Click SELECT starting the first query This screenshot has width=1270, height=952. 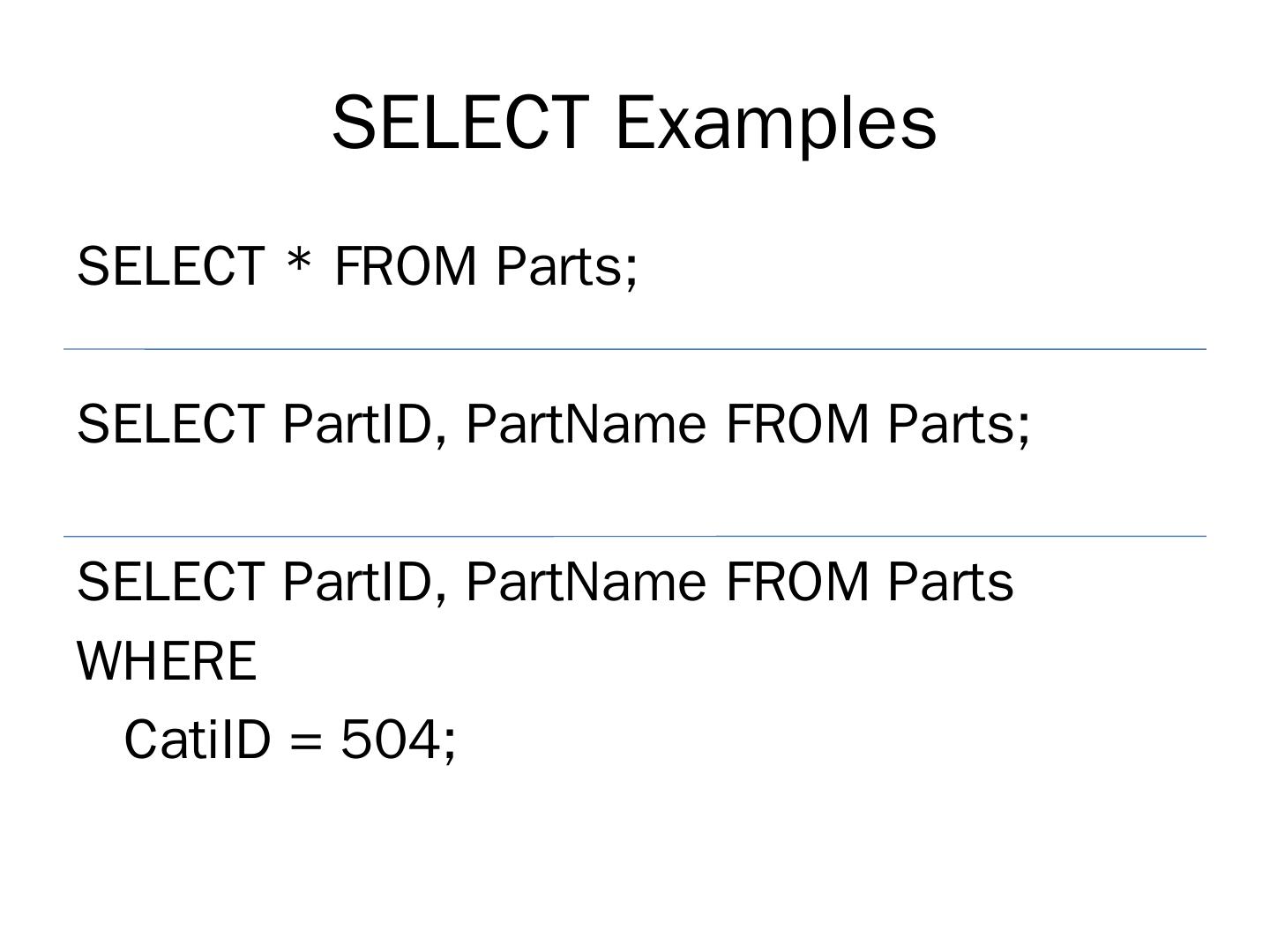(x=170, y=266)
